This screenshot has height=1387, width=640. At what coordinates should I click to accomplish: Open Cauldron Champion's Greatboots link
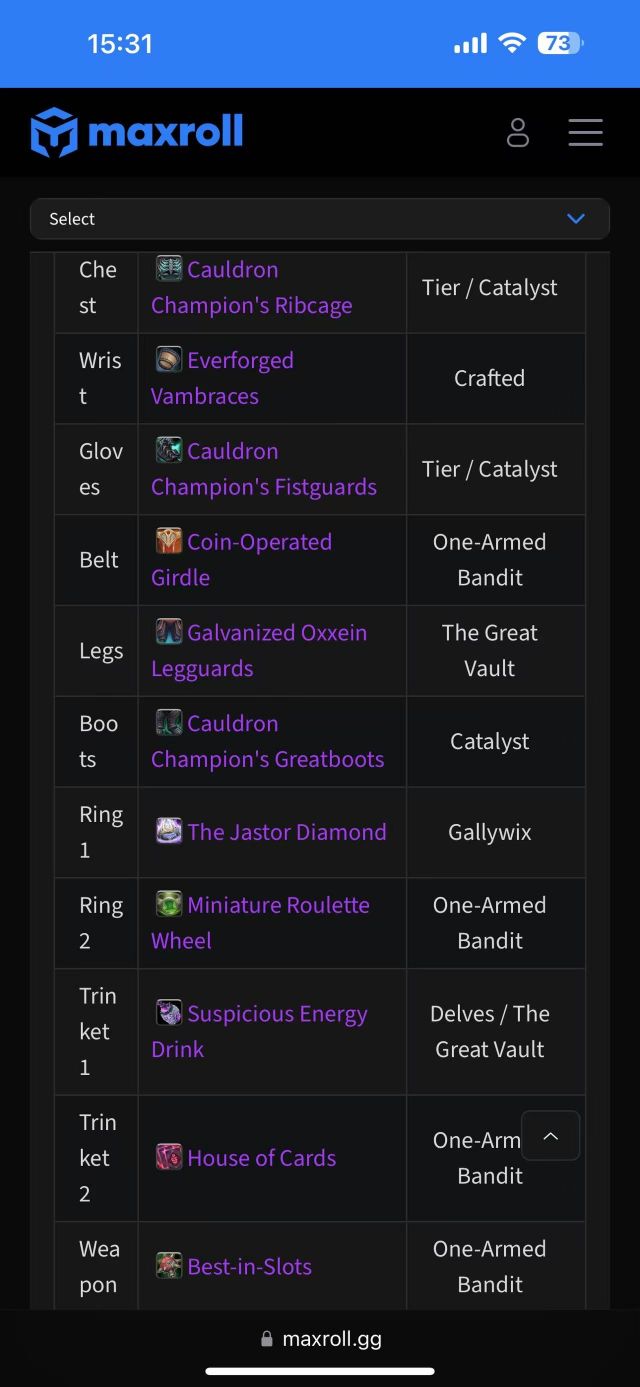pos(267,742)
